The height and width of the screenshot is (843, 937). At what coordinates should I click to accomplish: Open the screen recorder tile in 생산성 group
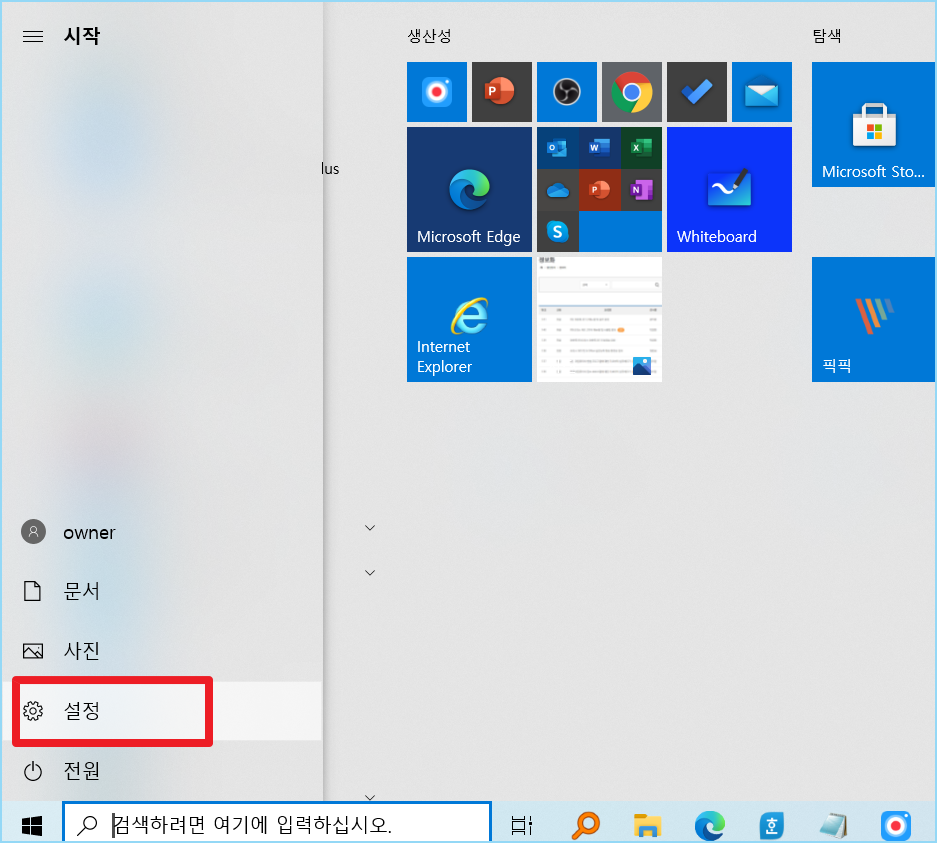(437, 92)
